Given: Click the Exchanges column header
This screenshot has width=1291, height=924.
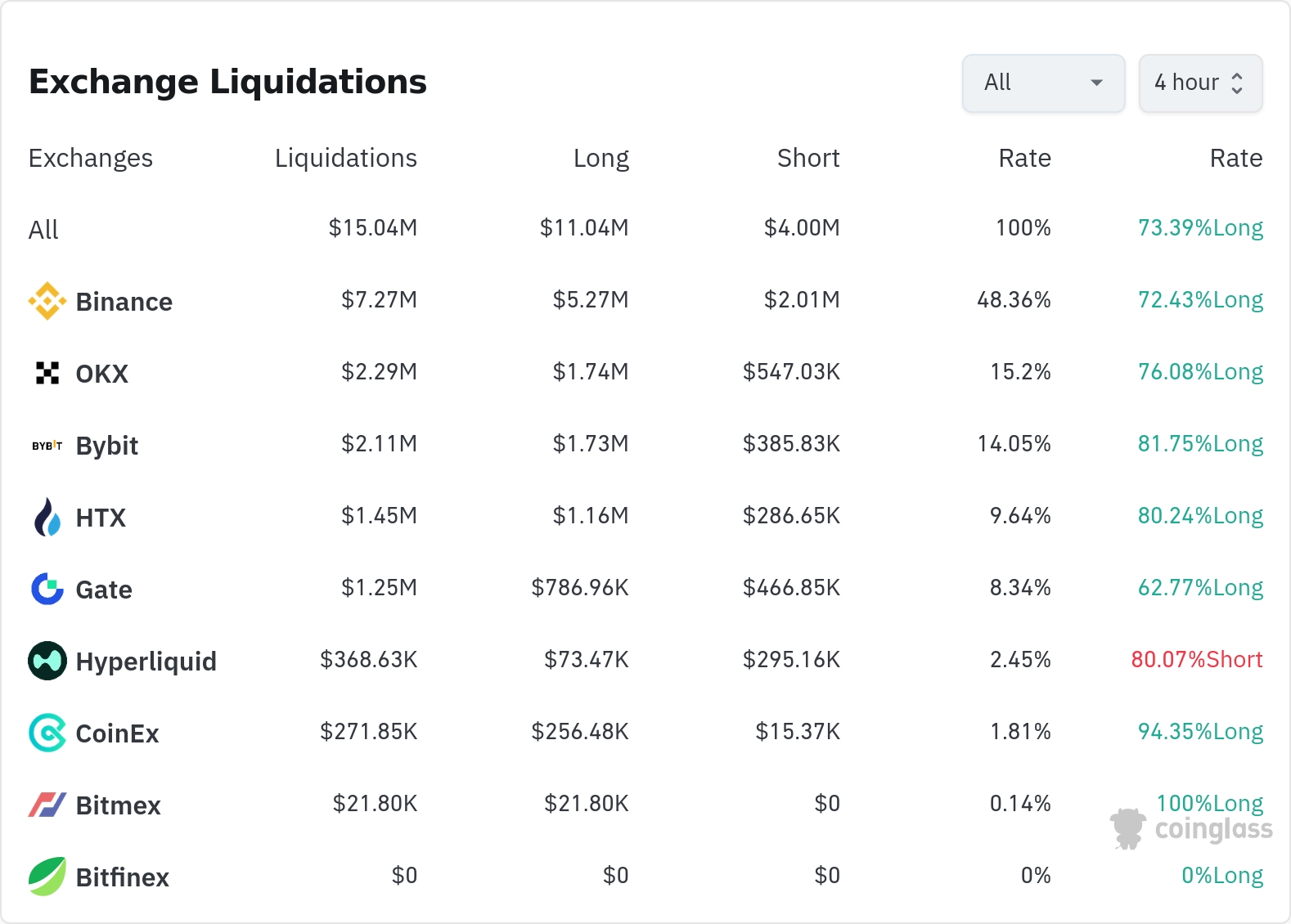Looking at the screenshot, I should (90, 158).
